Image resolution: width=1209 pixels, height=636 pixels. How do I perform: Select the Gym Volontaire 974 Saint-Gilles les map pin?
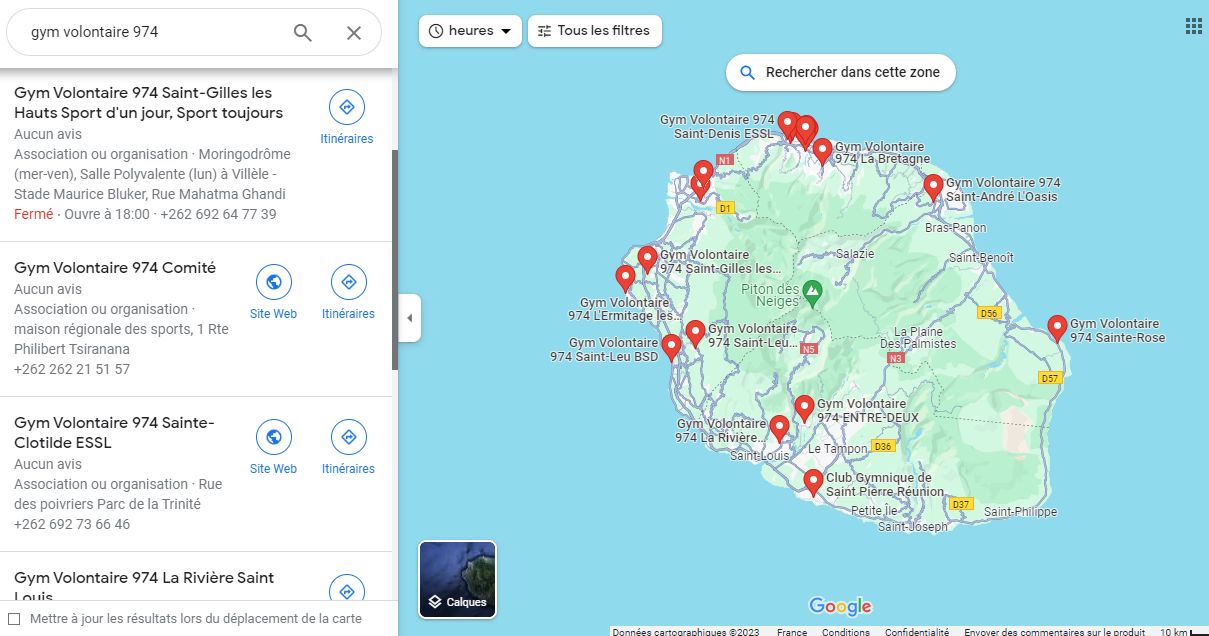click(x=647, y=259)
